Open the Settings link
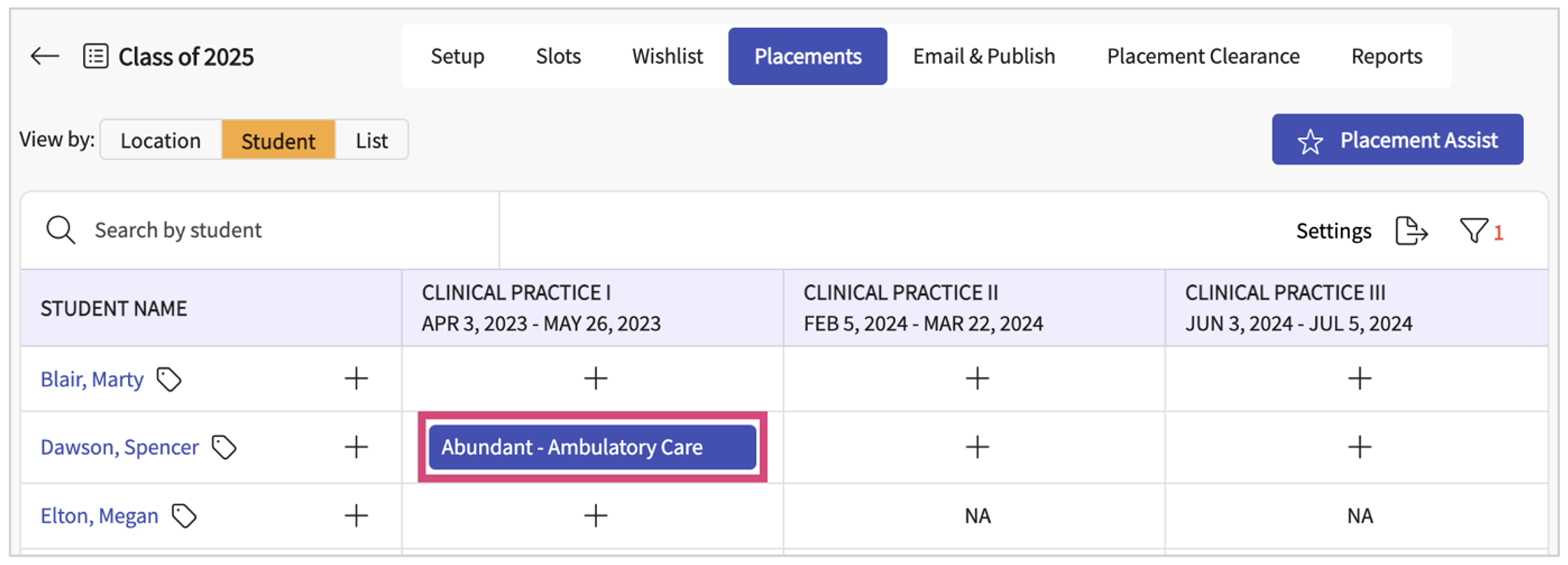The image size is (1568, 565). tap(1333, 231)
